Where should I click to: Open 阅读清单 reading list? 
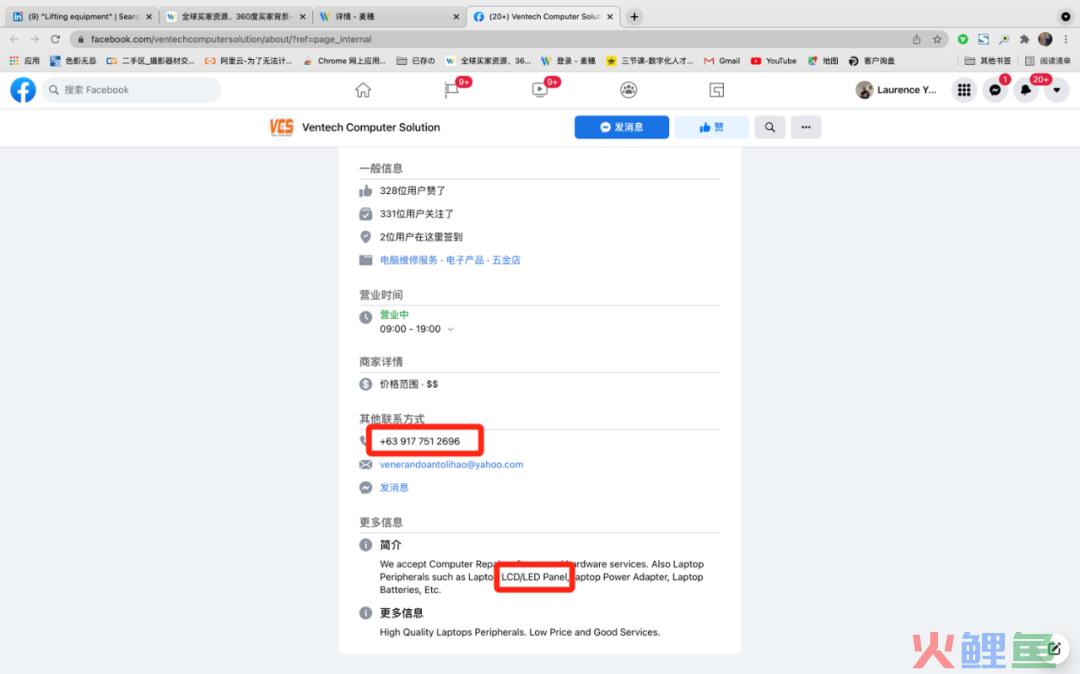(1048, 61)
